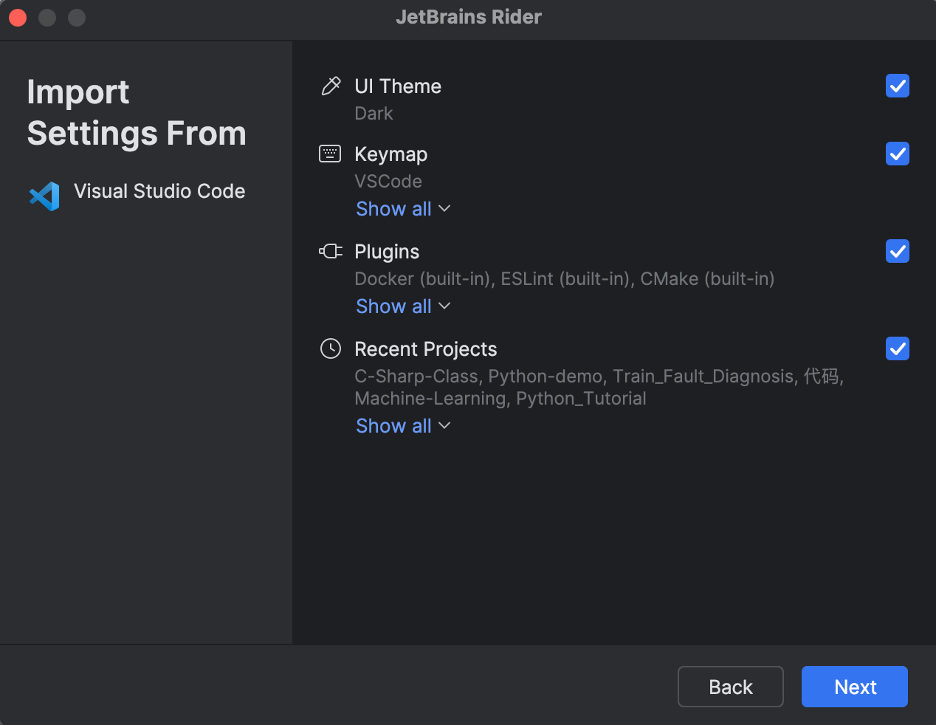Click the Keymap keyboard icon
Screen dimensions: 936x726
pyautogui.click(x=330, y=153)
